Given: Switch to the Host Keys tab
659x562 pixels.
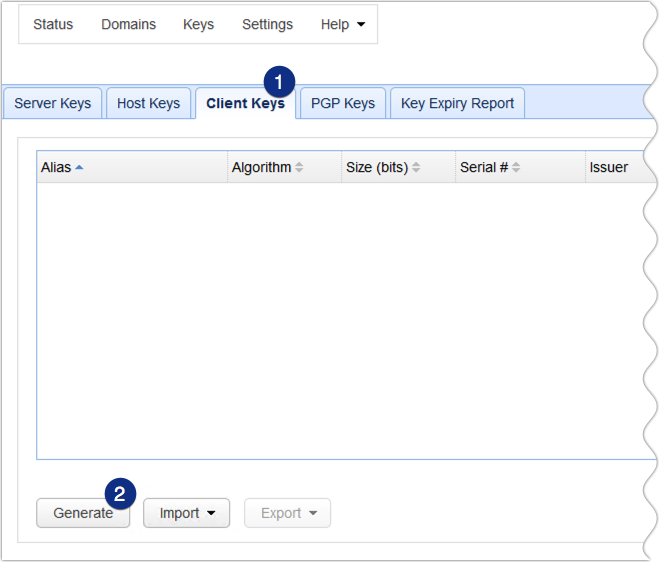Looking at the screenshot, I should (x=148, y=103).
